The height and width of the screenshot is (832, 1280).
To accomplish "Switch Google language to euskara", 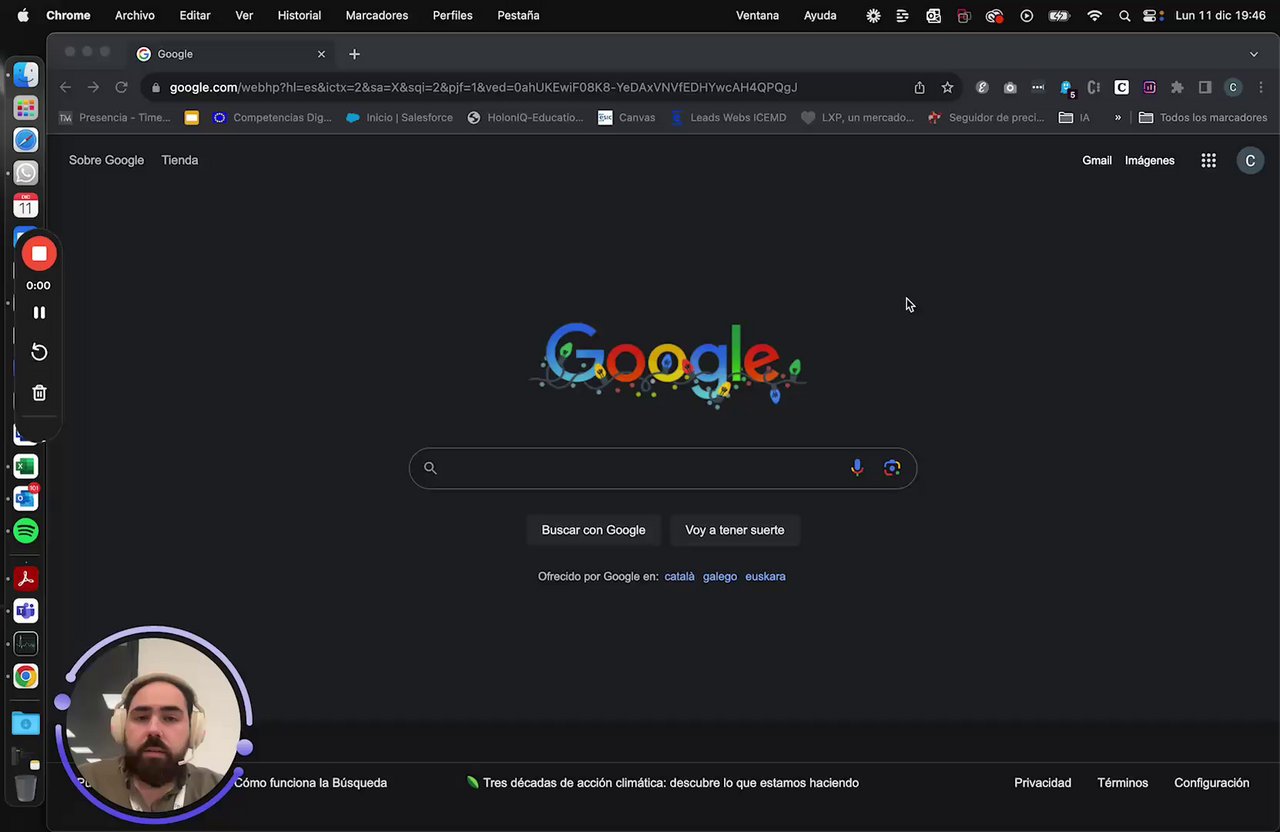I will (x=765, y=576).
